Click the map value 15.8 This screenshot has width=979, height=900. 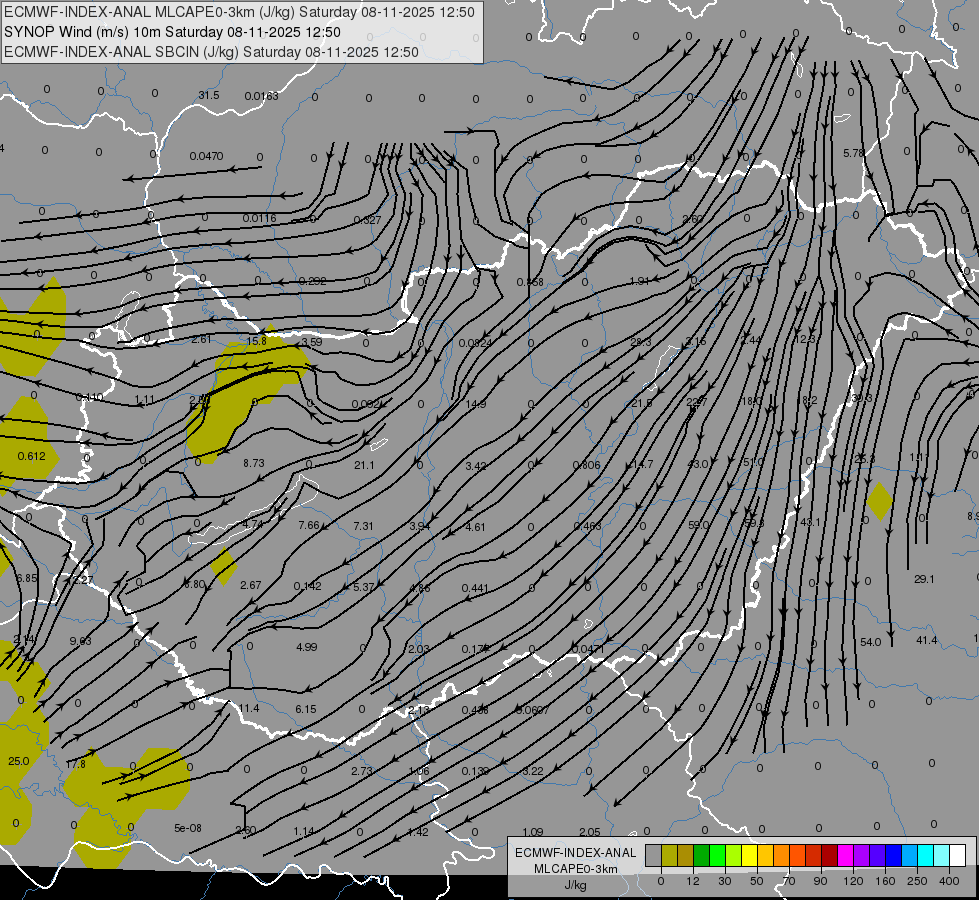point(257,341)
